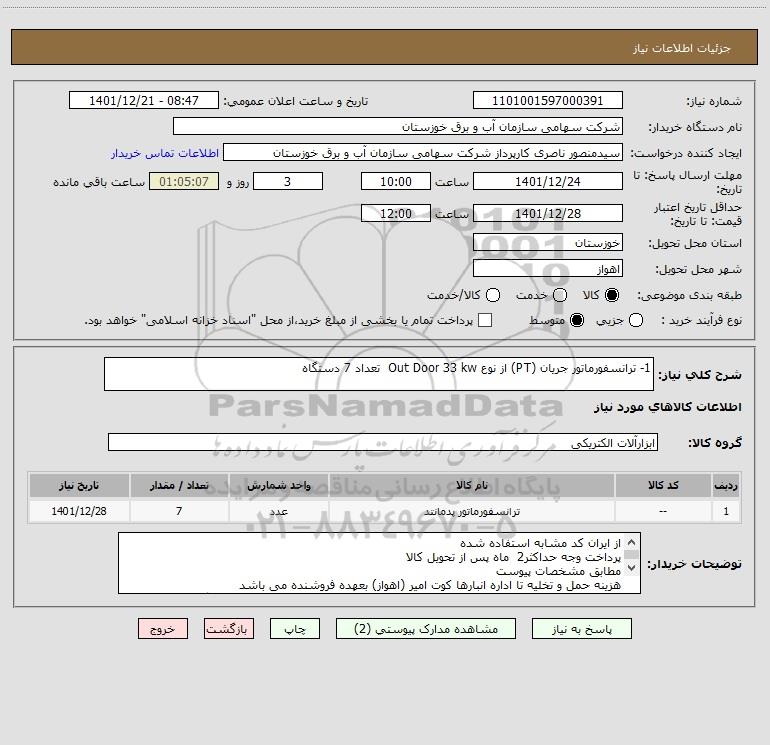Viewport: 770px width, 745px height.
Task: Click the deadline time field 10:00
Action: point(396,182)
